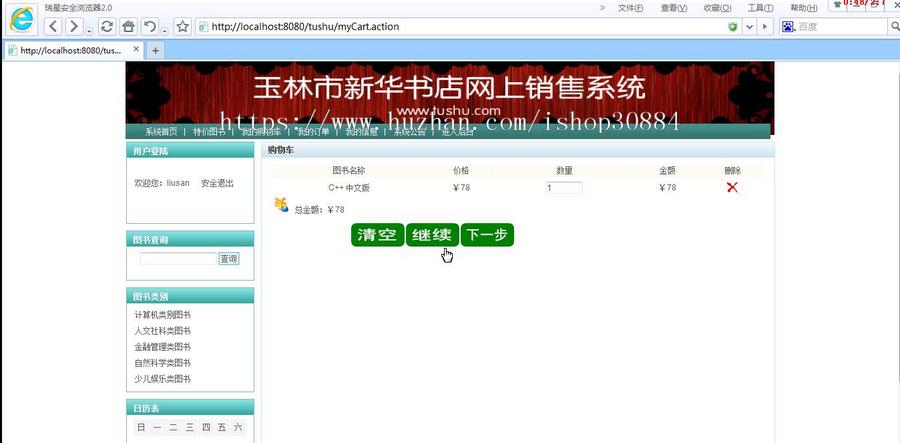Open a new tab with plus button
Image resolution: width=900 pixels, height=443 pixels.
(x=155, y=50)
